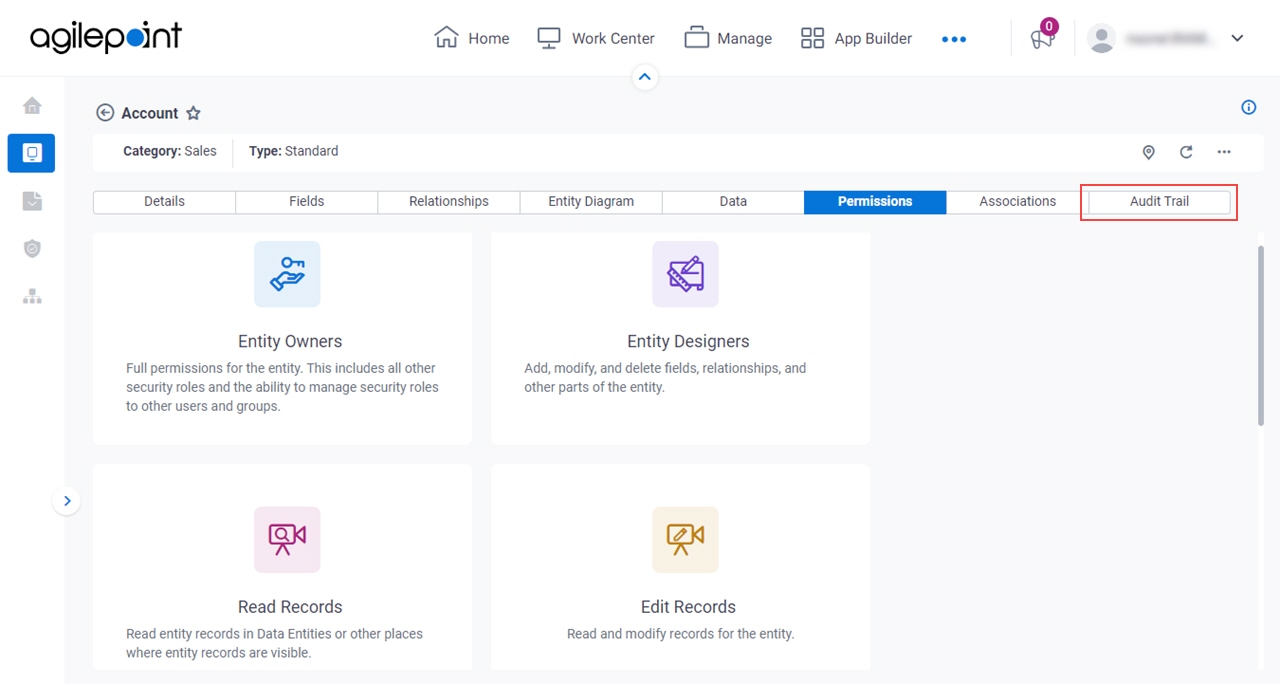Open the sidebar hierarchy icon
The image size is (1280, 684).
[32, 296]
